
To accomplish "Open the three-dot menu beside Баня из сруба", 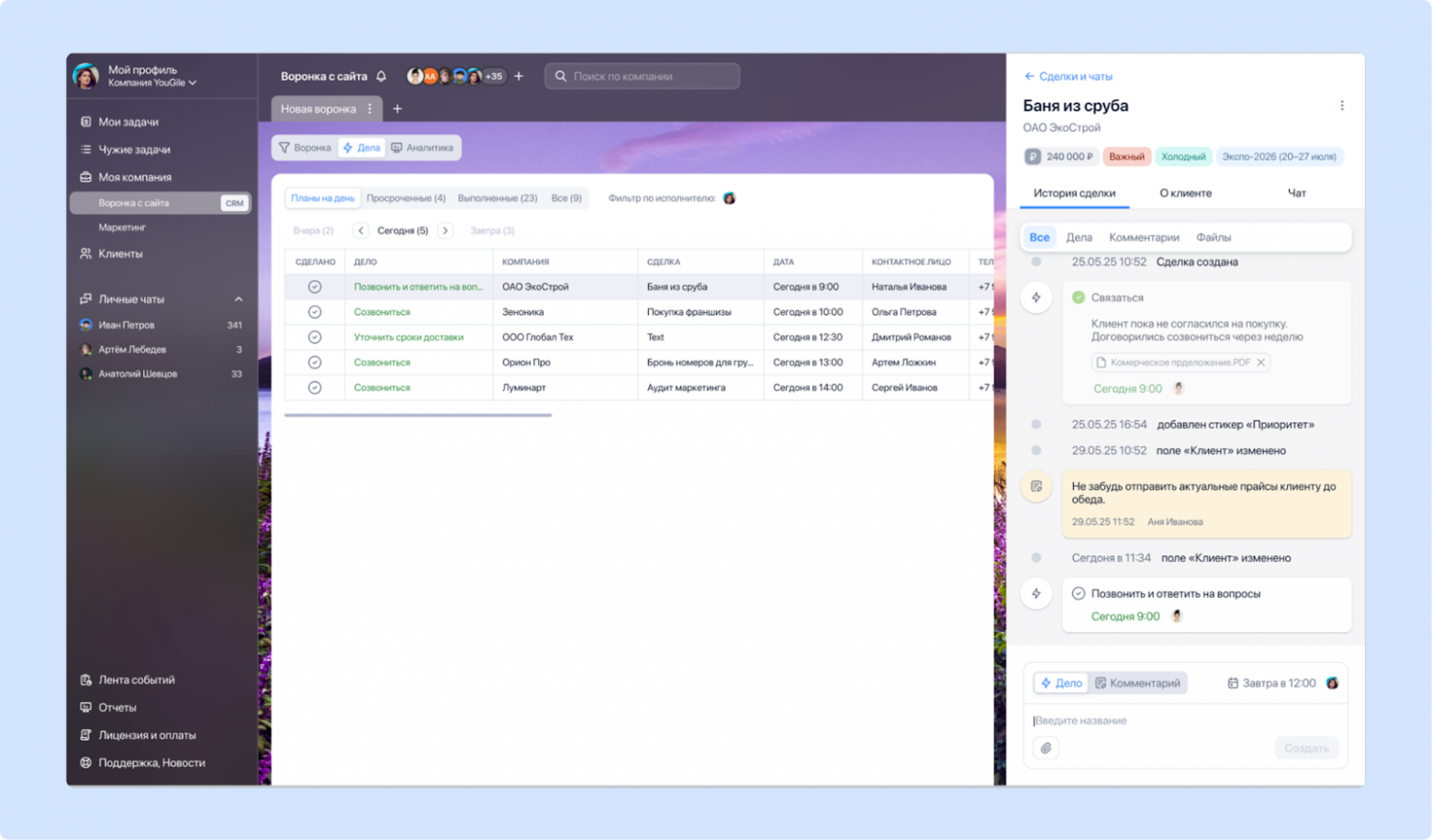I will click(1341, 105).
